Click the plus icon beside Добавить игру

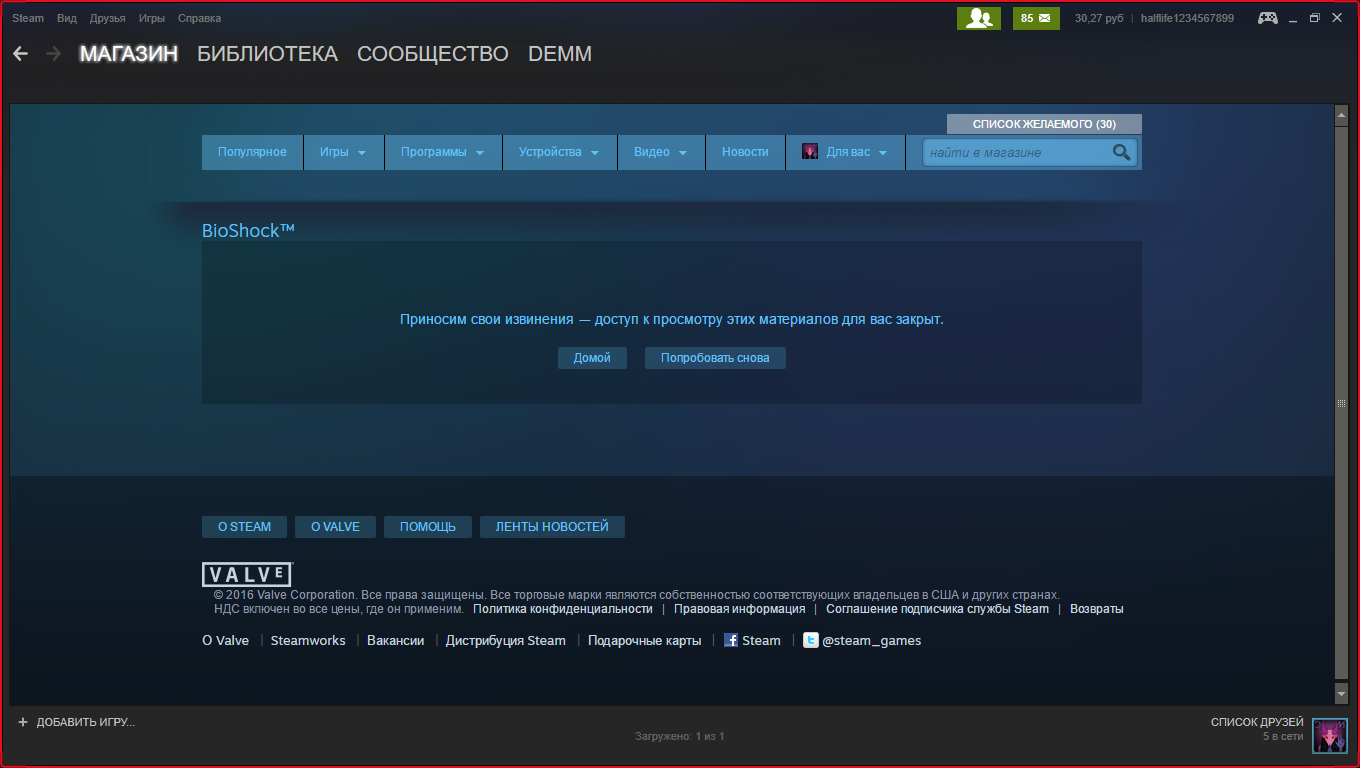[23, 722]
